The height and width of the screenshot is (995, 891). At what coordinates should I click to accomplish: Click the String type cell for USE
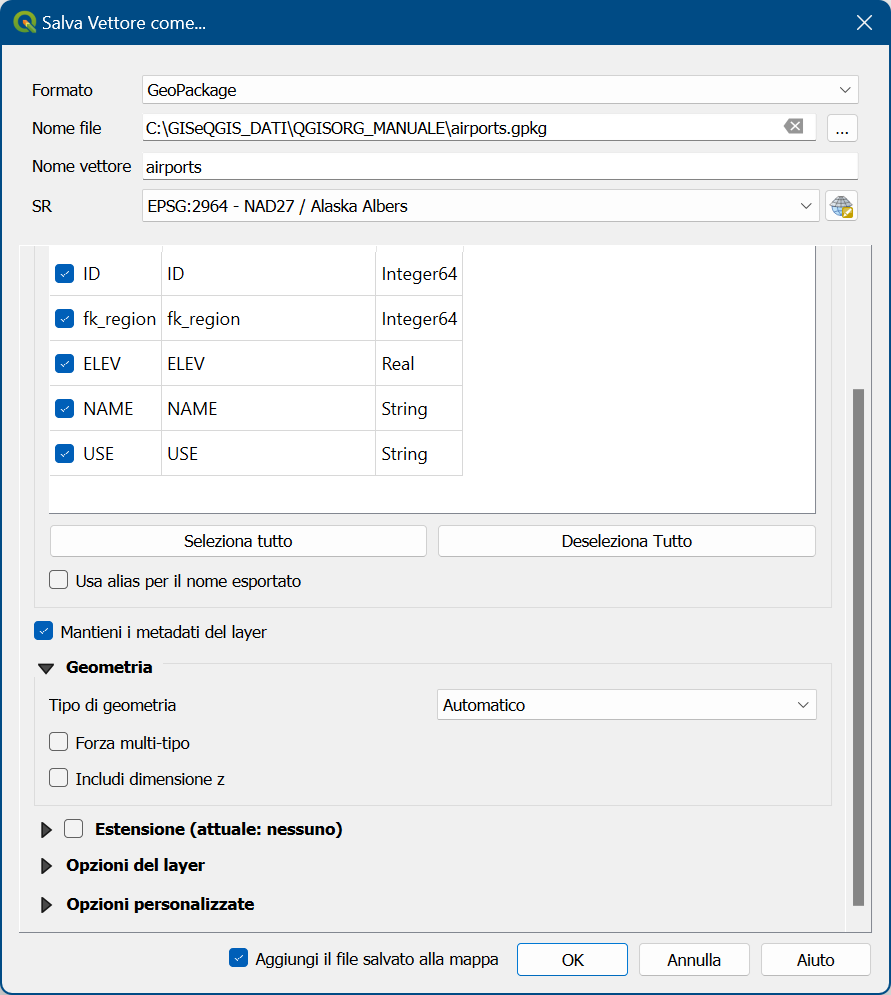(419, 454)
